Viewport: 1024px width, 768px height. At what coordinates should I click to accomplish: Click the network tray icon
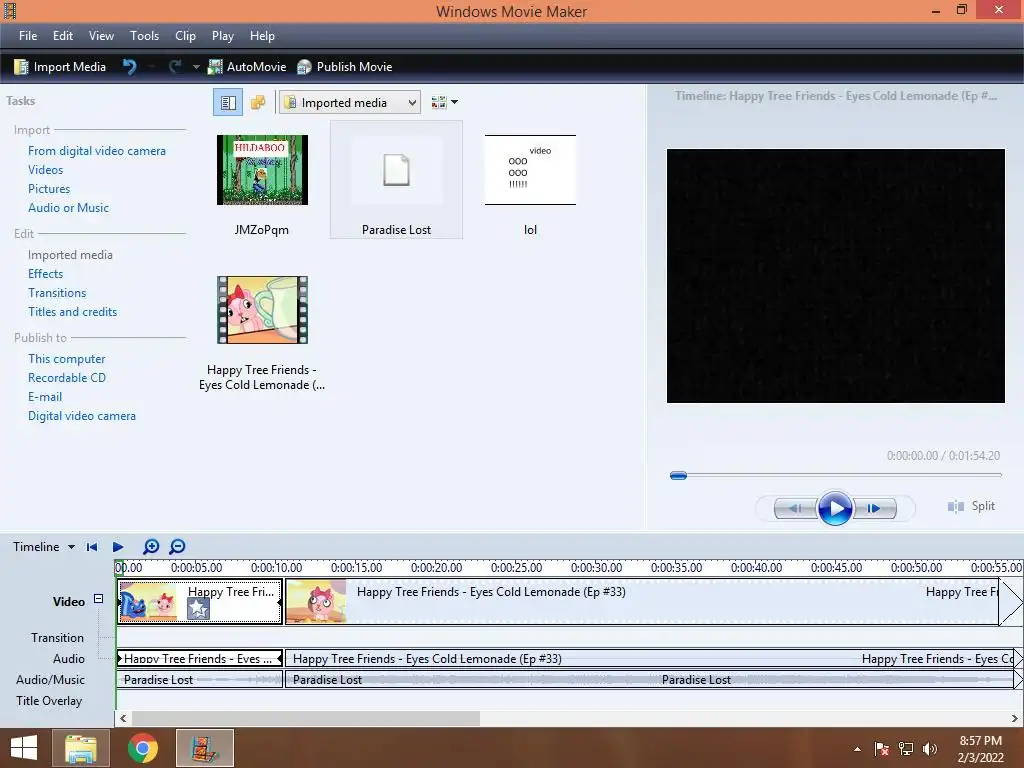pyautogui.click(x=906, y=749)
